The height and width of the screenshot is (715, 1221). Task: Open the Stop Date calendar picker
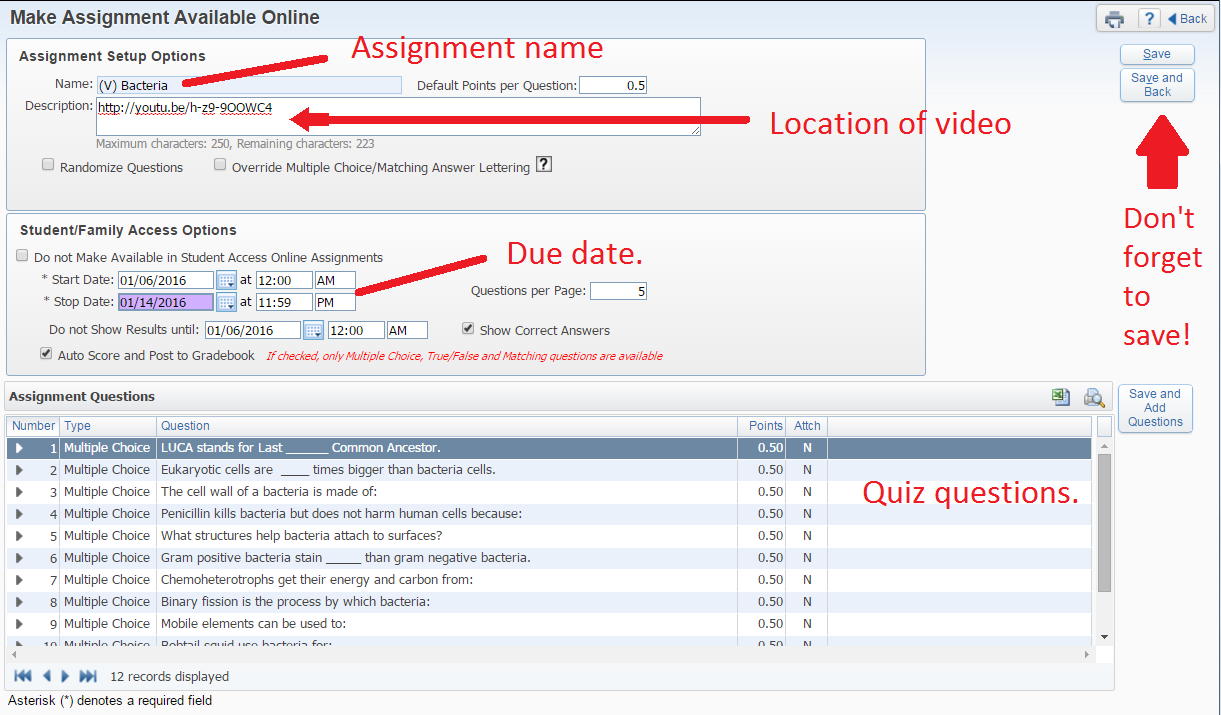(226, 302)
